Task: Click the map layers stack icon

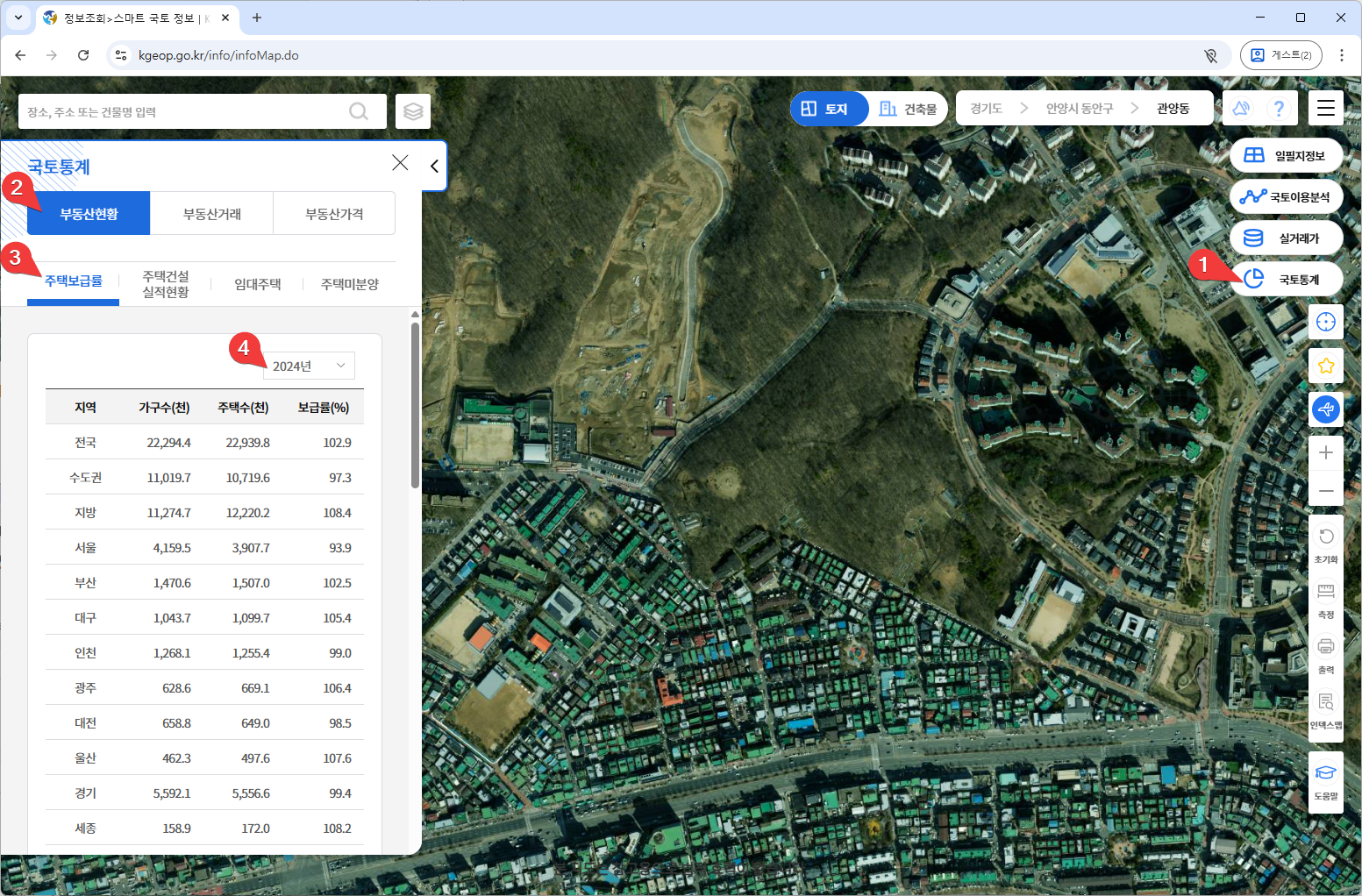Action: [413, 111]
